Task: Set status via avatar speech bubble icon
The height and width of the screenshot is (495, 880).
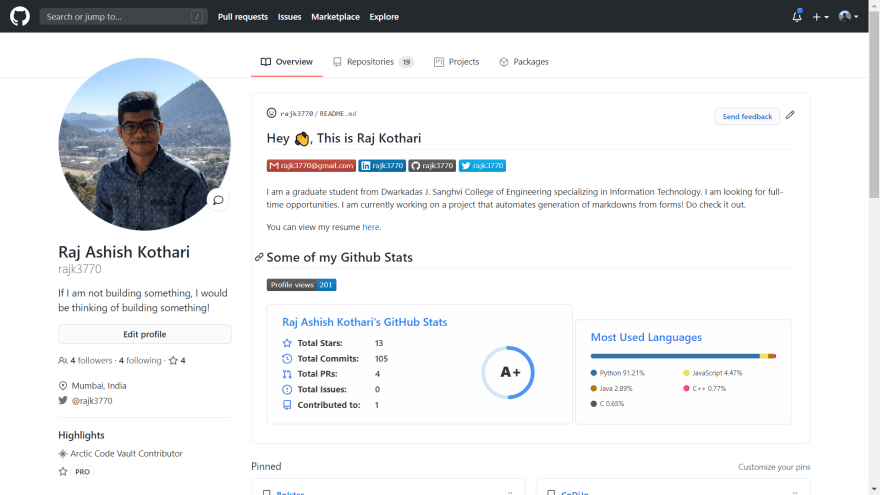Action: (218, 200)
